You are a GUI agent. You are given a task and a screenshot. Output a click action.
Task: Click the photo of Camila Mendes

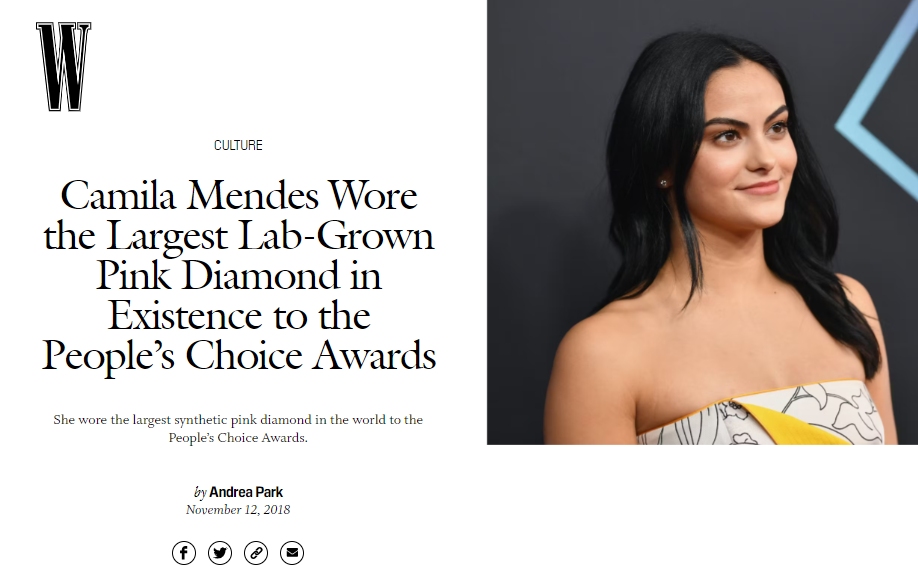701,222
